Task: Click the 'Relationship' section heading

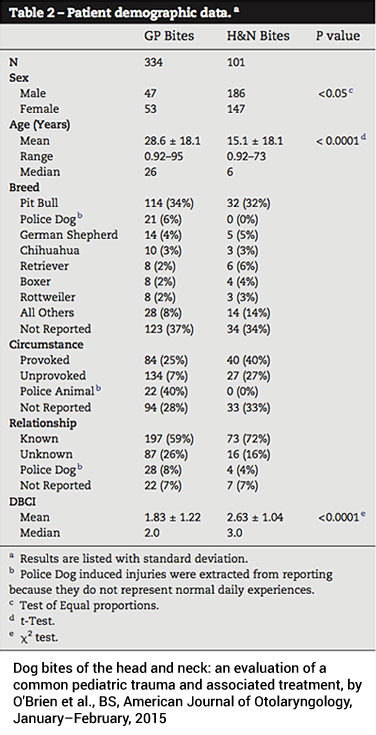Action: pos(43,423)
